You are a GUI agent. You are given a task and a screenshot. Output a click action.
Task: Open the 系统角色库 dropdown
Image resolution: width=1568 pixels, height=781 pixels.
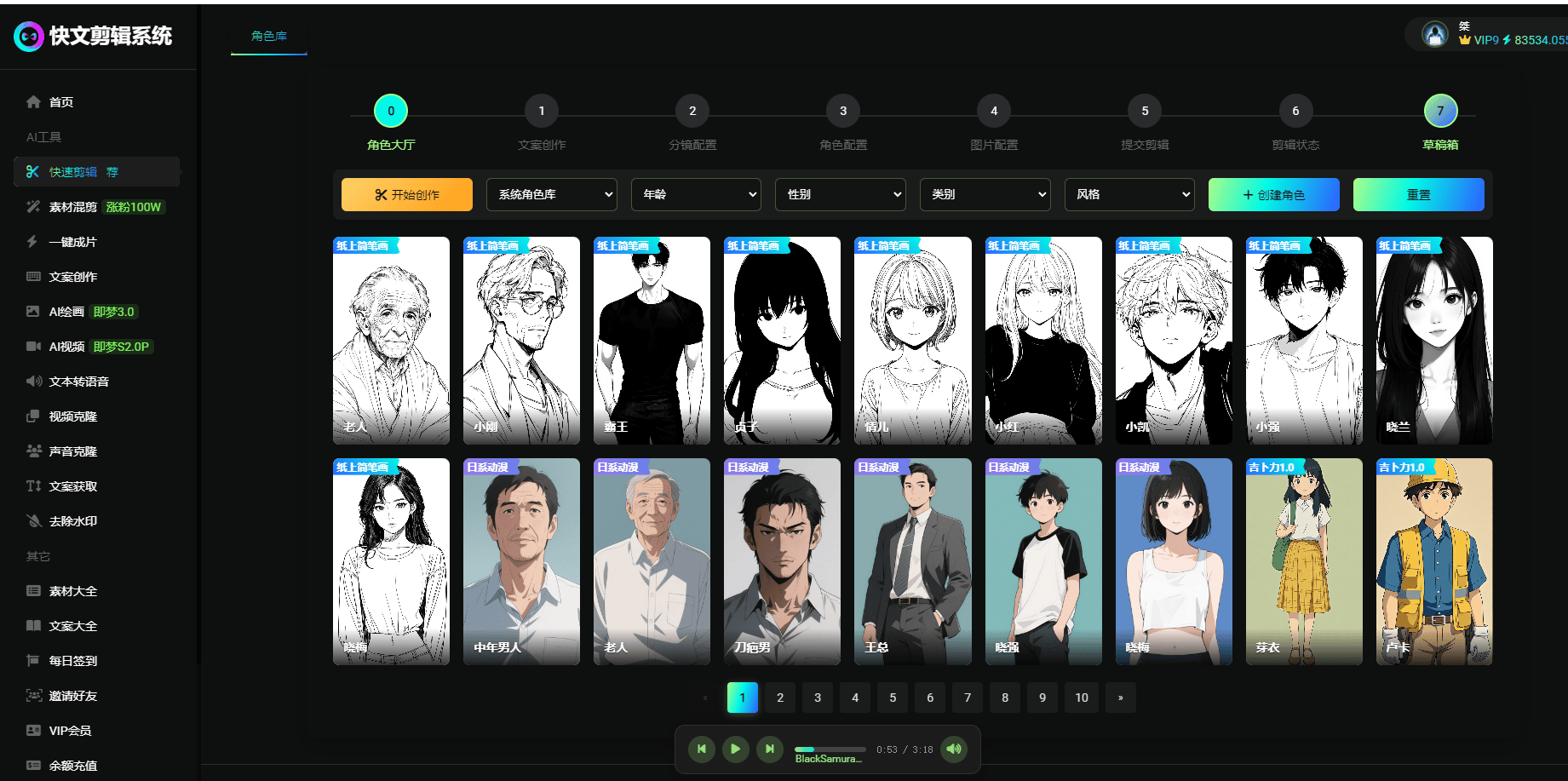click(552, 194)
